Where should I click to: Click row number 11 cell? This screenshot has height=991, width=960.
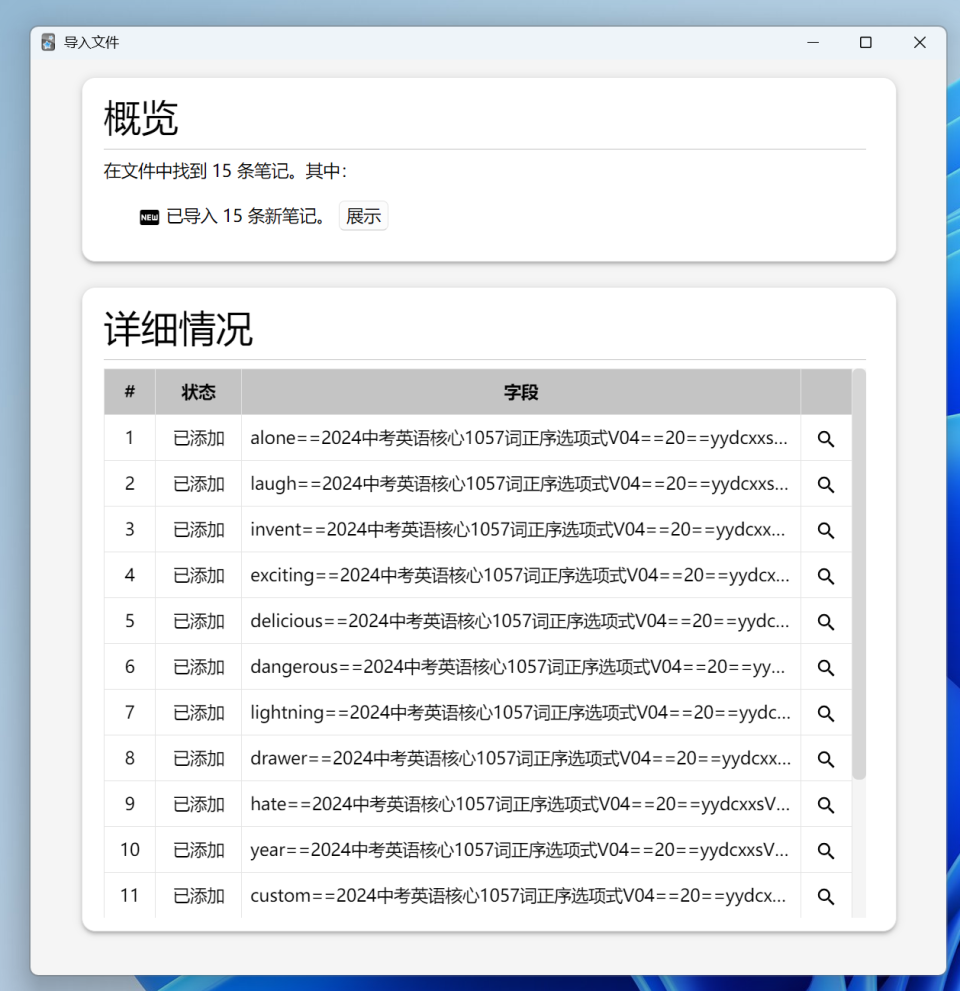pos(130,896)
